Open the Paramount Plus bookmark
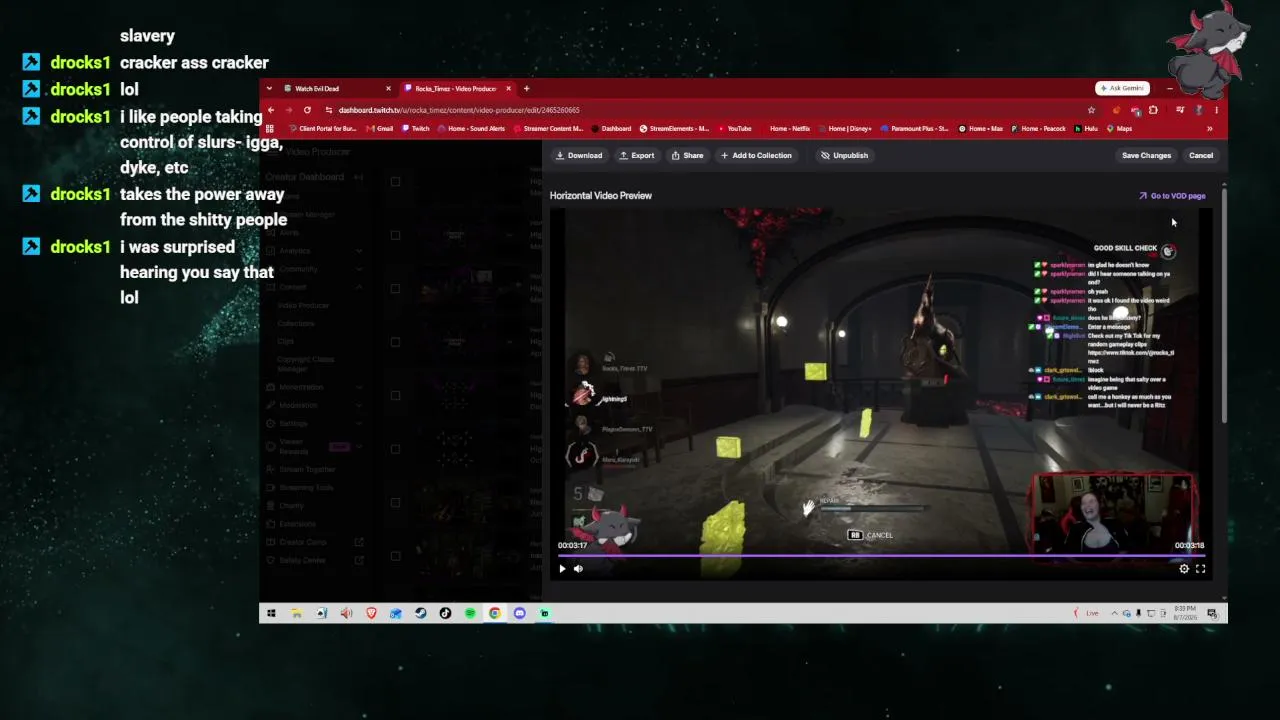The image size is (1280, 720). 914,129
